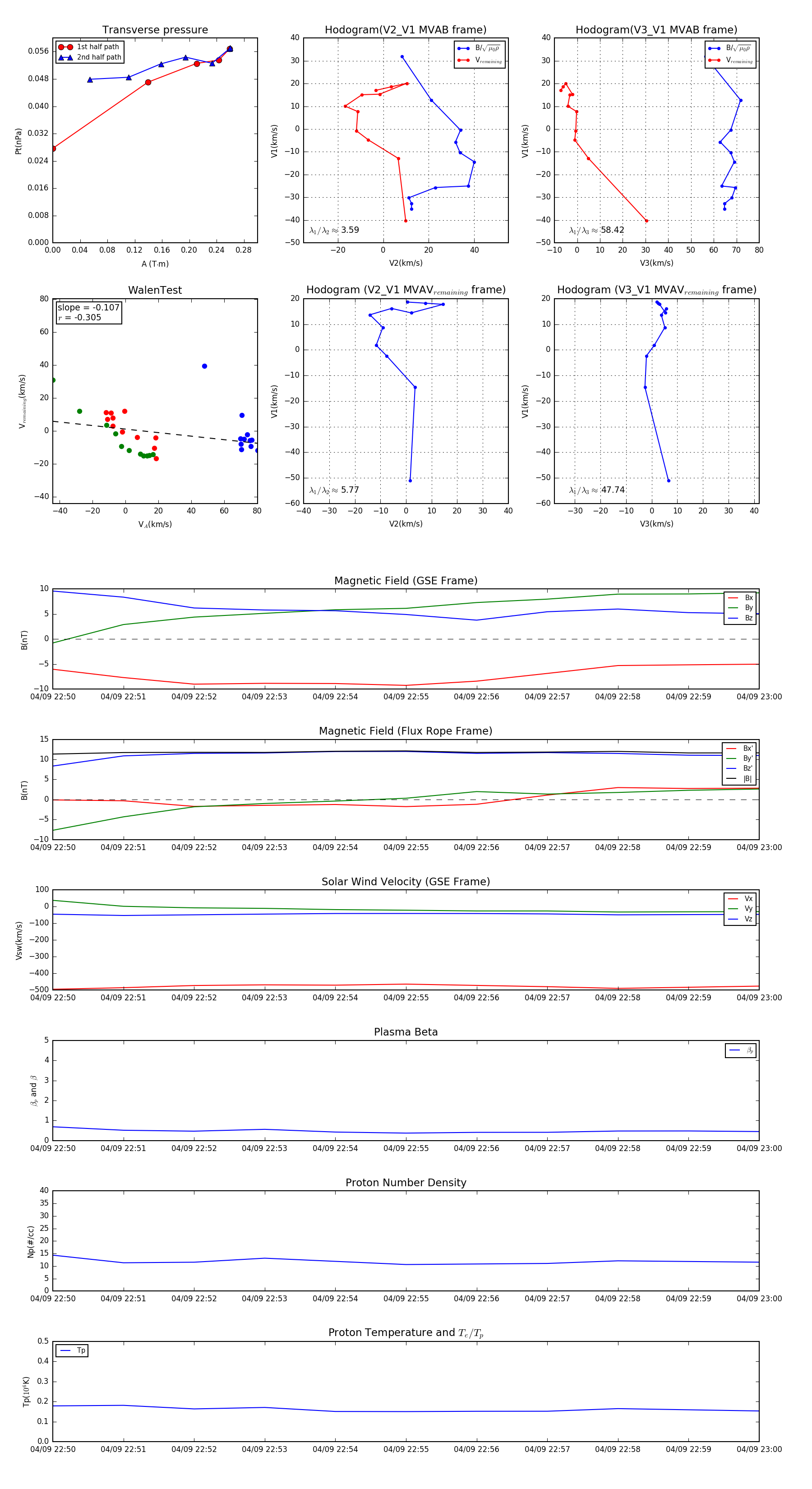The height and width of the screenshot is (1489, 812).
Task: Click the 'Bz' legend entry in GSE magnetic plot
Action: click(740, 619)
